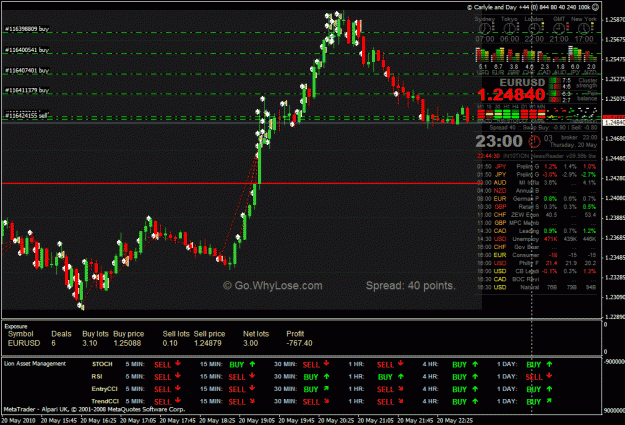Select the 08:00 EUR German P news row
Viewport: 625px width, 425px height.
(x=537, y=199)
